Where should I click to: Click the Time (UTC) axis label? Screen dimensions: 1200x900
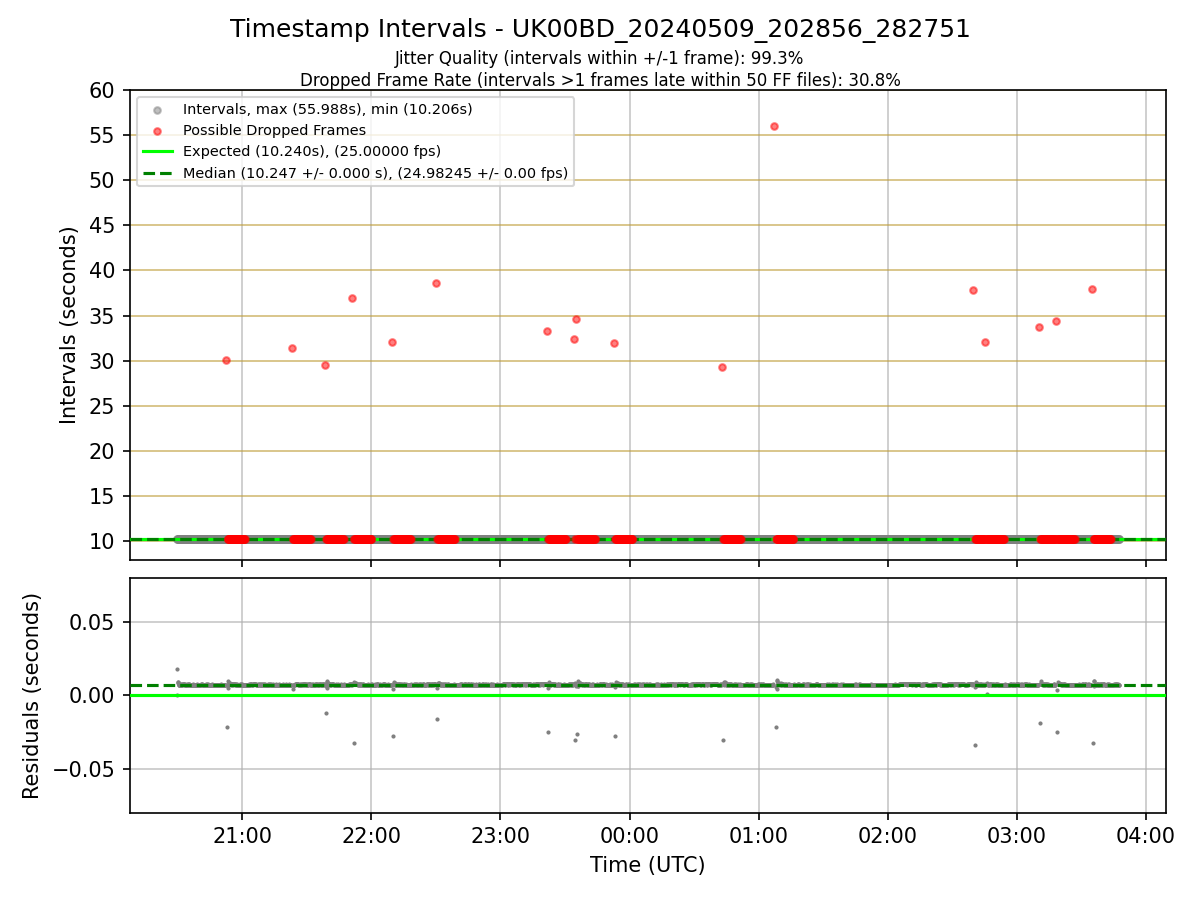click(647, 865)
